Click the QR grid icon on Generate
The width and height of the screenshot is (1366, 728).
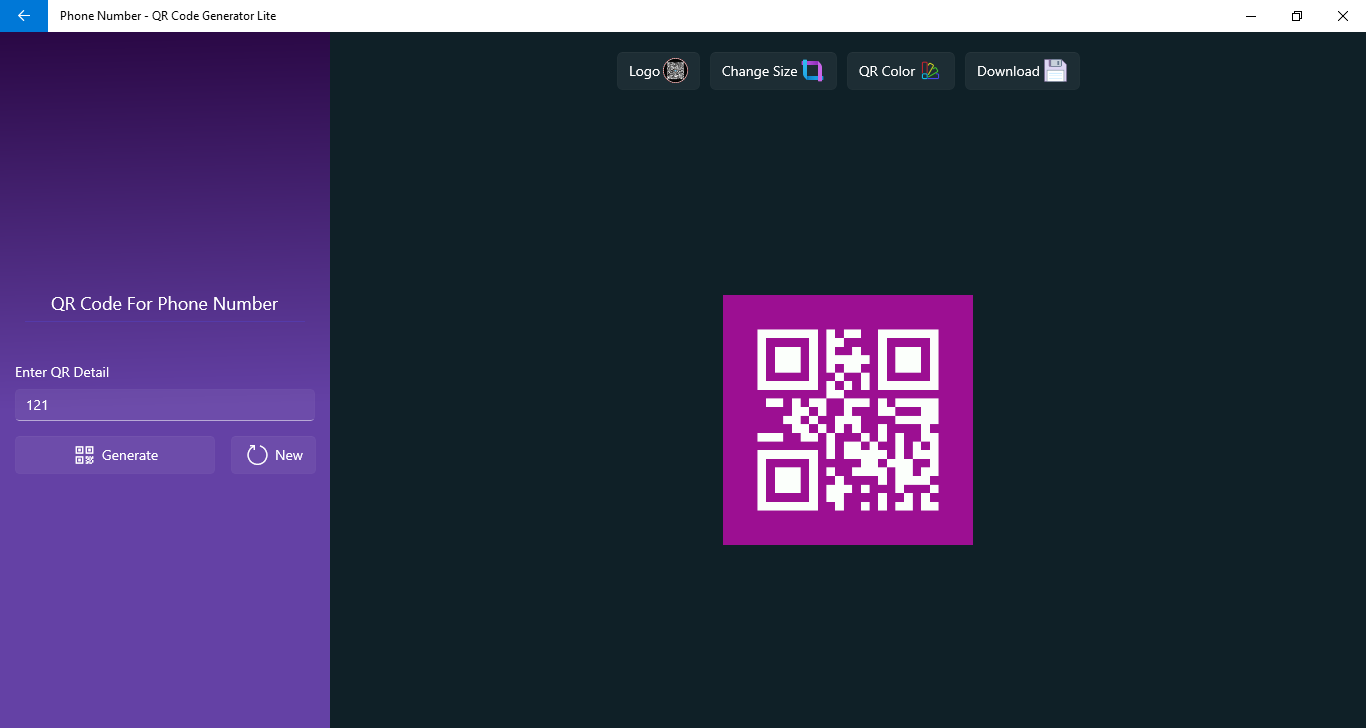pos(85,455)
